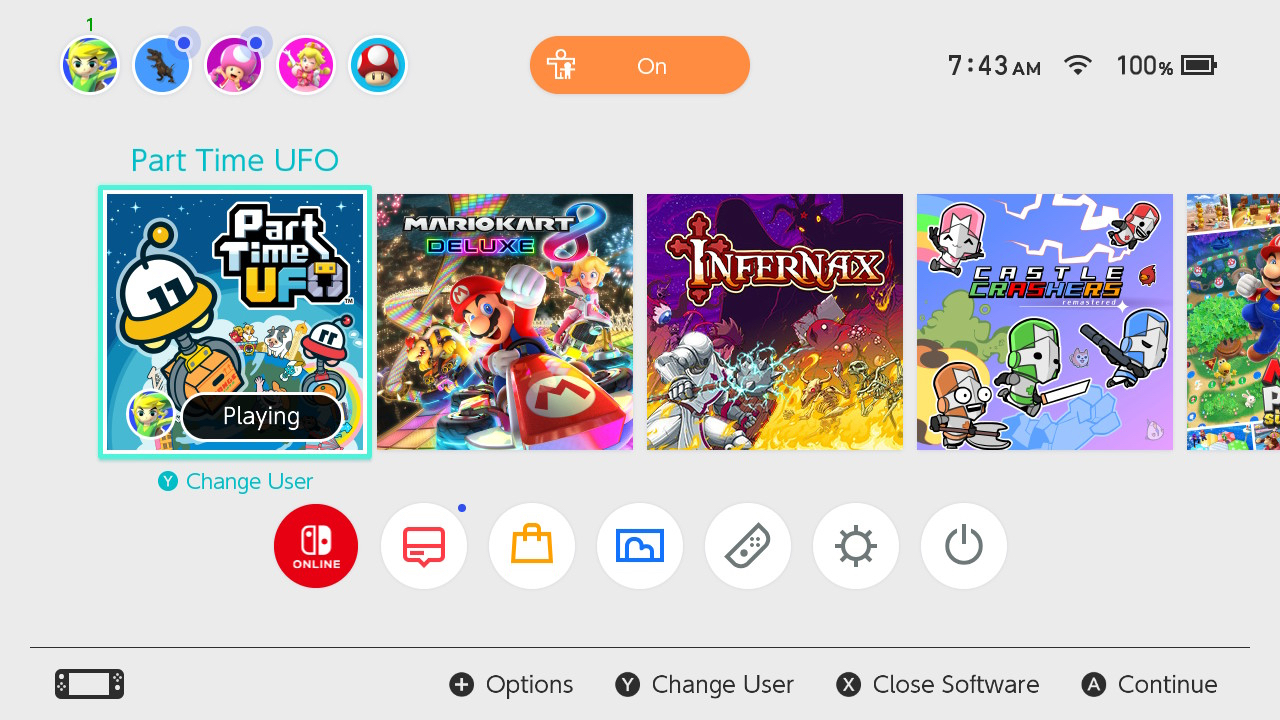Open the Controllers icon

point(748,546)
